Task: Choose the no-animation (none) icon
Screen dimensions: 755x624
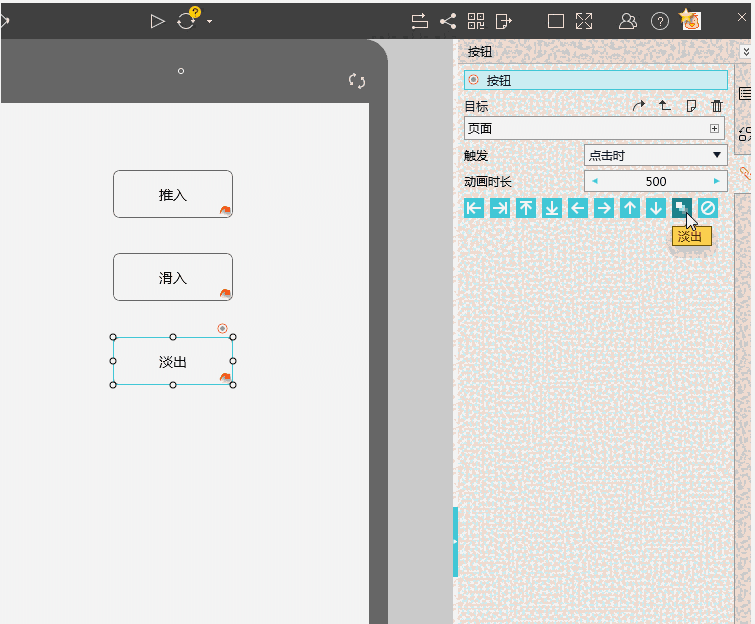Action: 708,208
